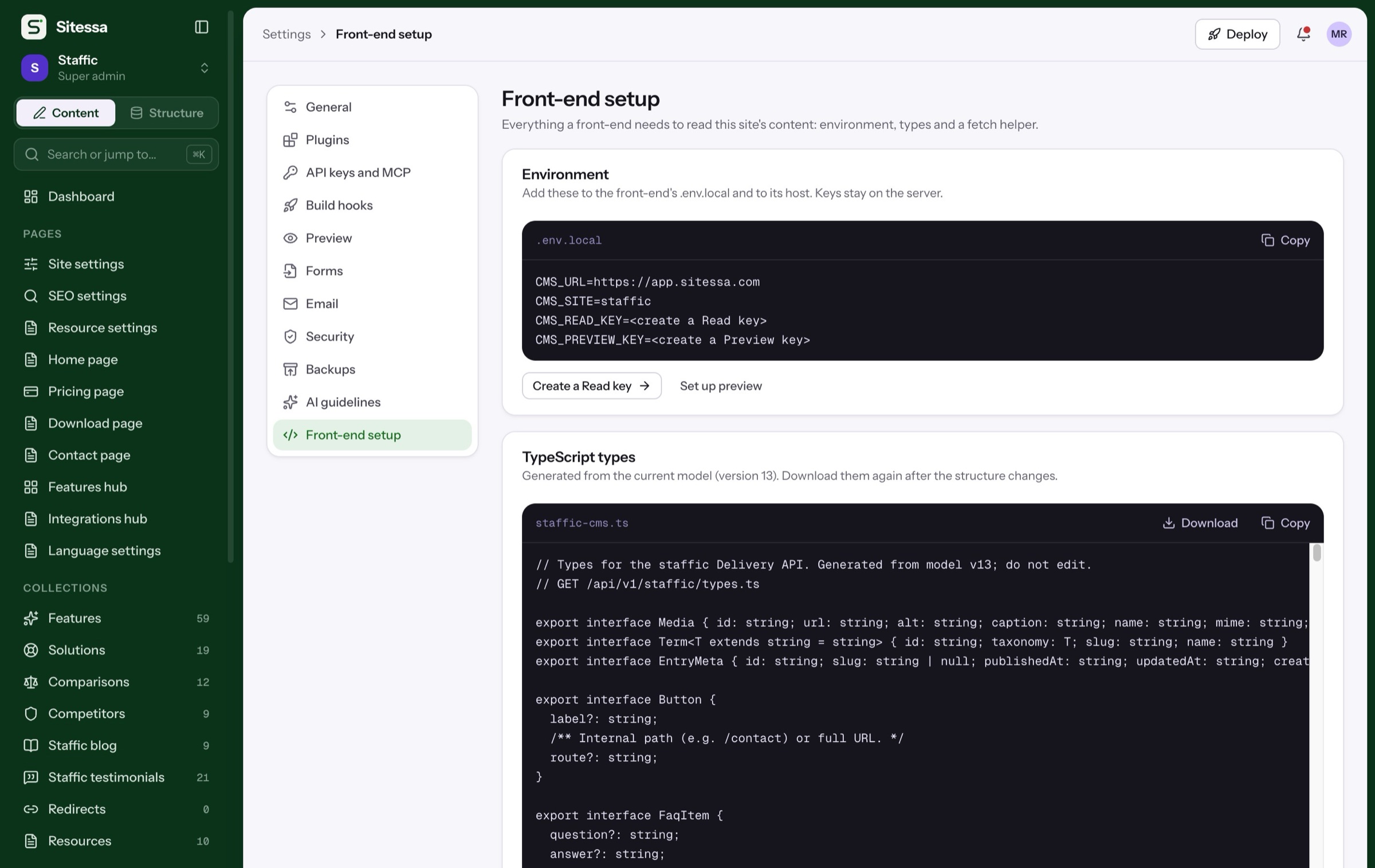The height and width of the screenshot is (868, 1375).
Task: Click the Competitors shield icon
Action: coord(31,714)
